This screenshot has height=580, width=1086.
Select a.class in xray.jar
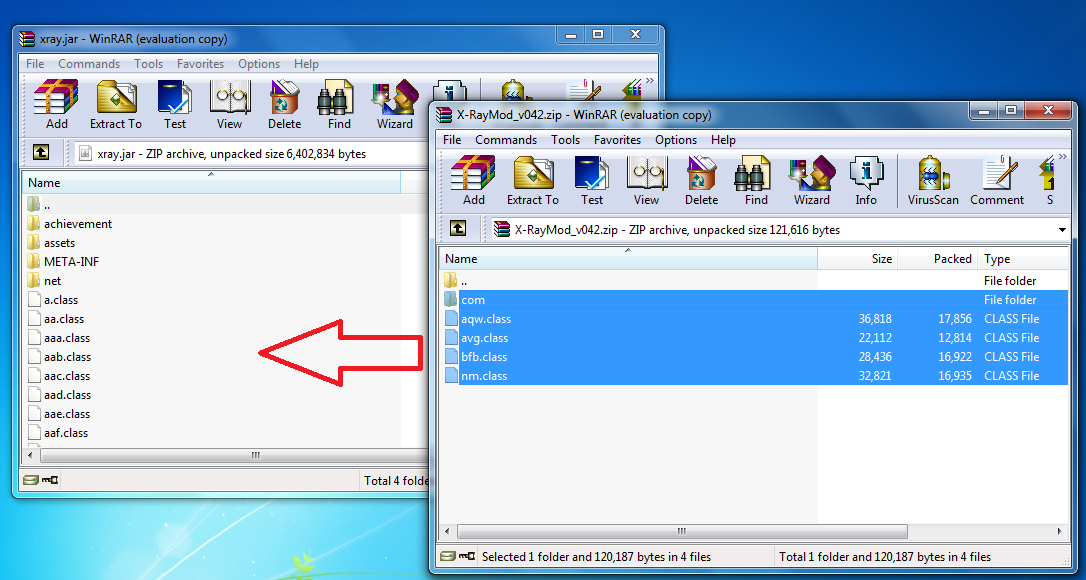click(61, 300)
